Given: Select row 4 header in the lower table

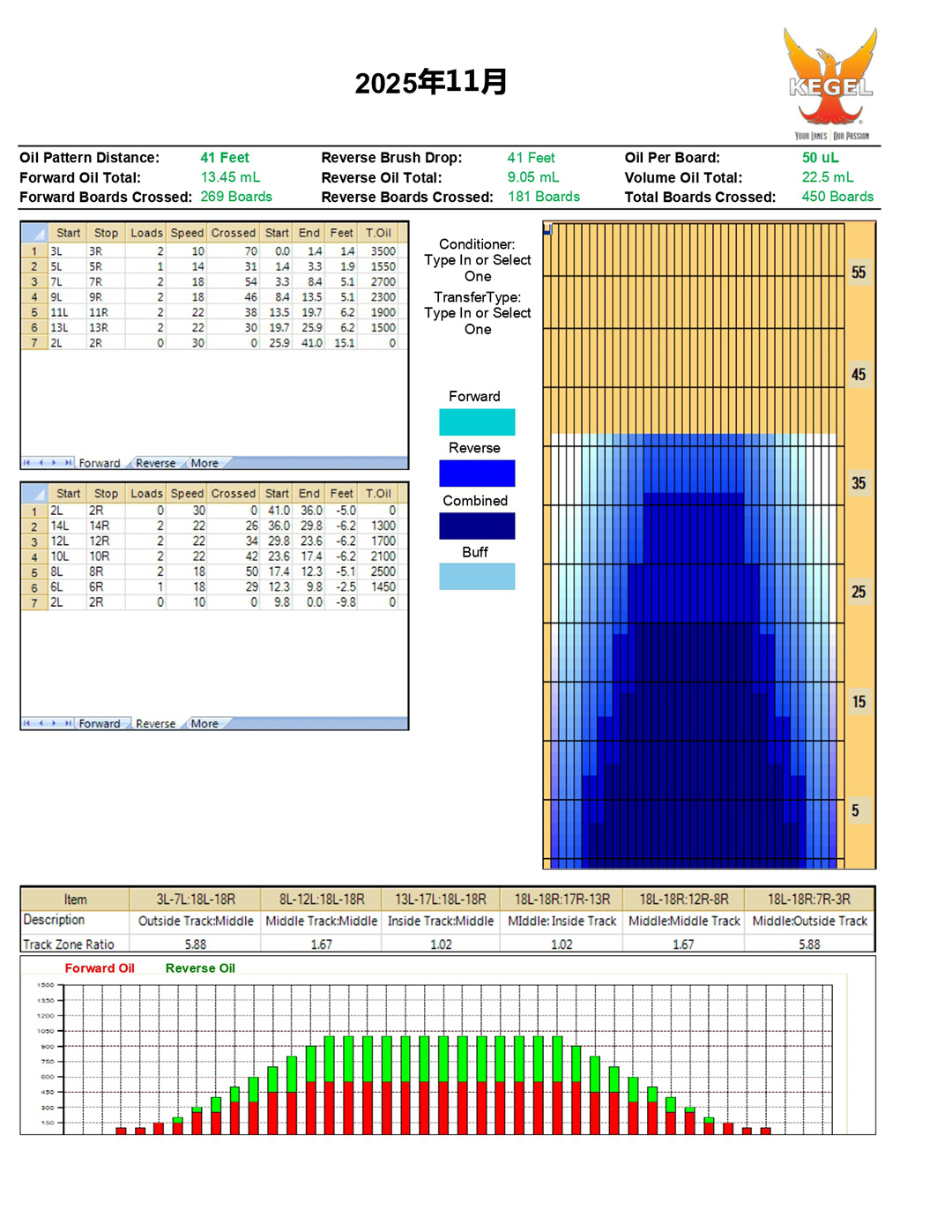Looking at the screenshot, I should coord(34,557).
